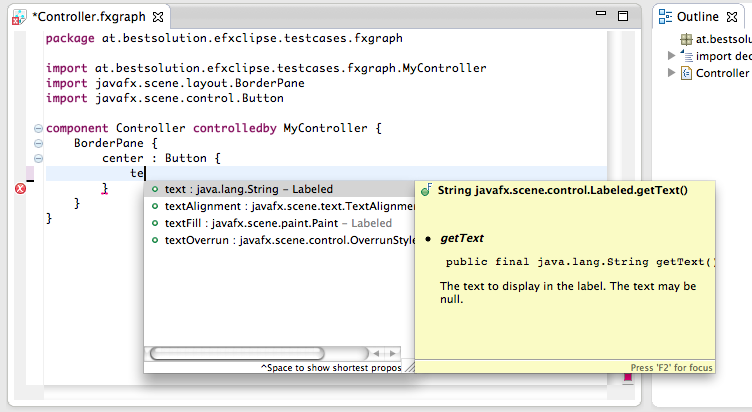Expand the import declarations outline node
Image resolution: width=752 pixels, height=412 pixels.
[671, 56]
